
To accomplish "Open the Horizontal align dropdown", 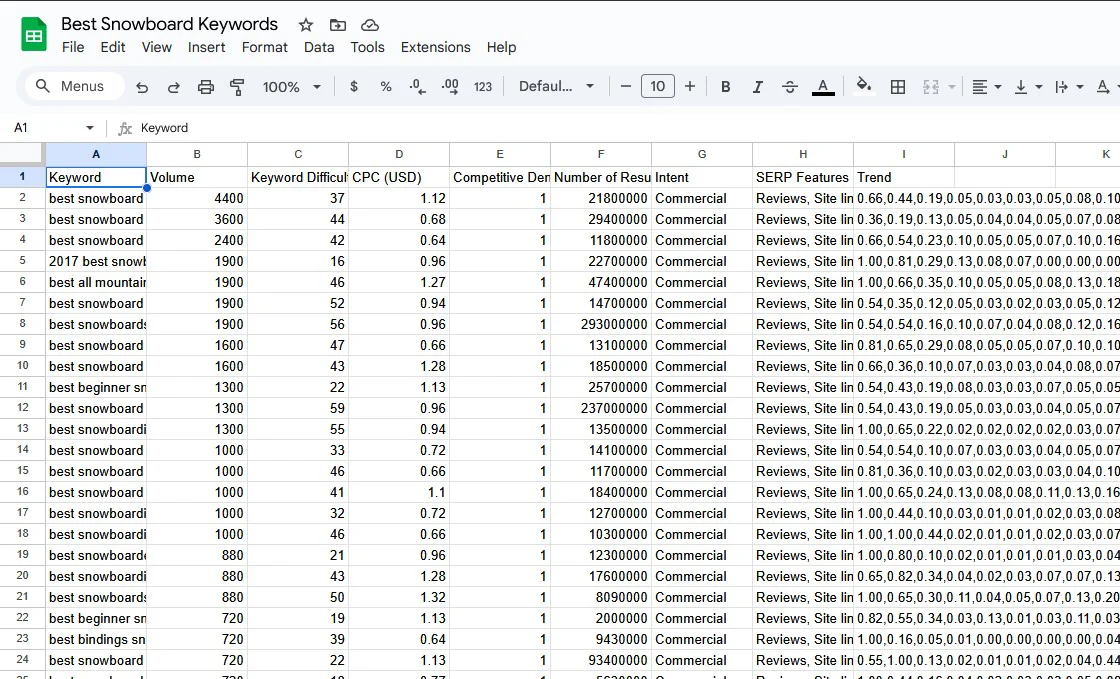I will (988, 86).
